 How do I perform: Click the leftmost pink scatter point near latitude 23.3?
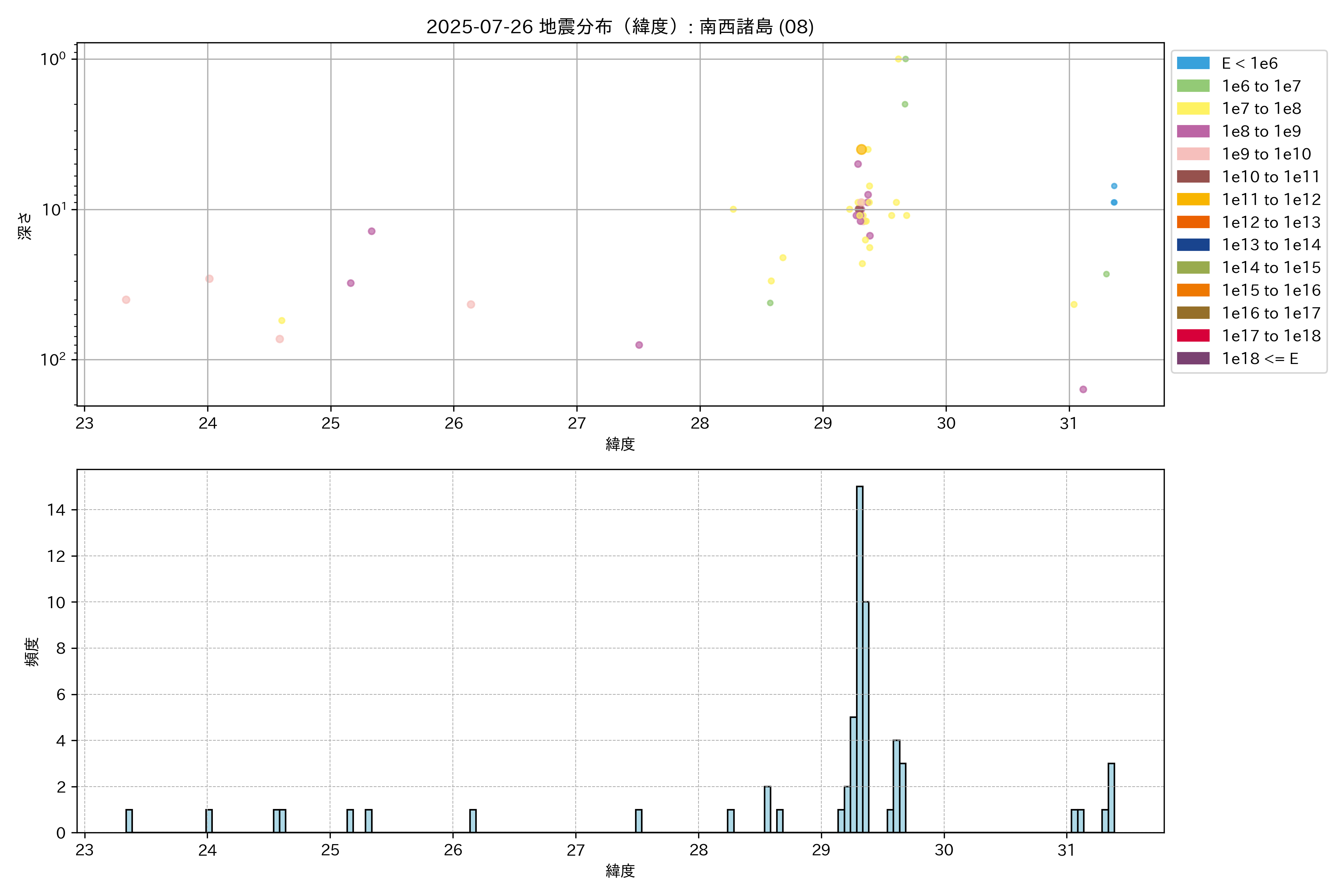click(126, 299)
